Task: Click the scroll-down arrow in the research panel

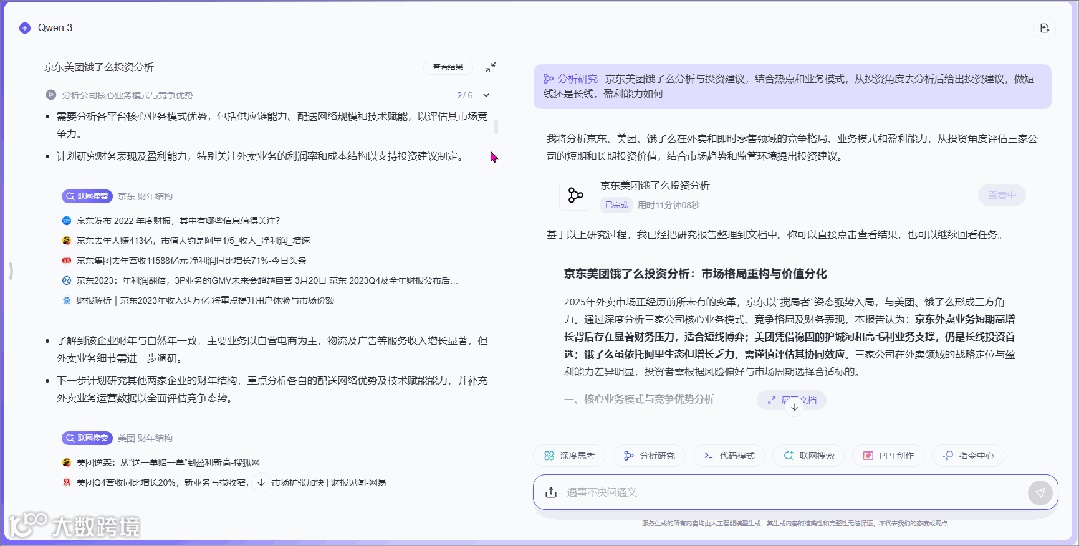Action: [261, 483]
